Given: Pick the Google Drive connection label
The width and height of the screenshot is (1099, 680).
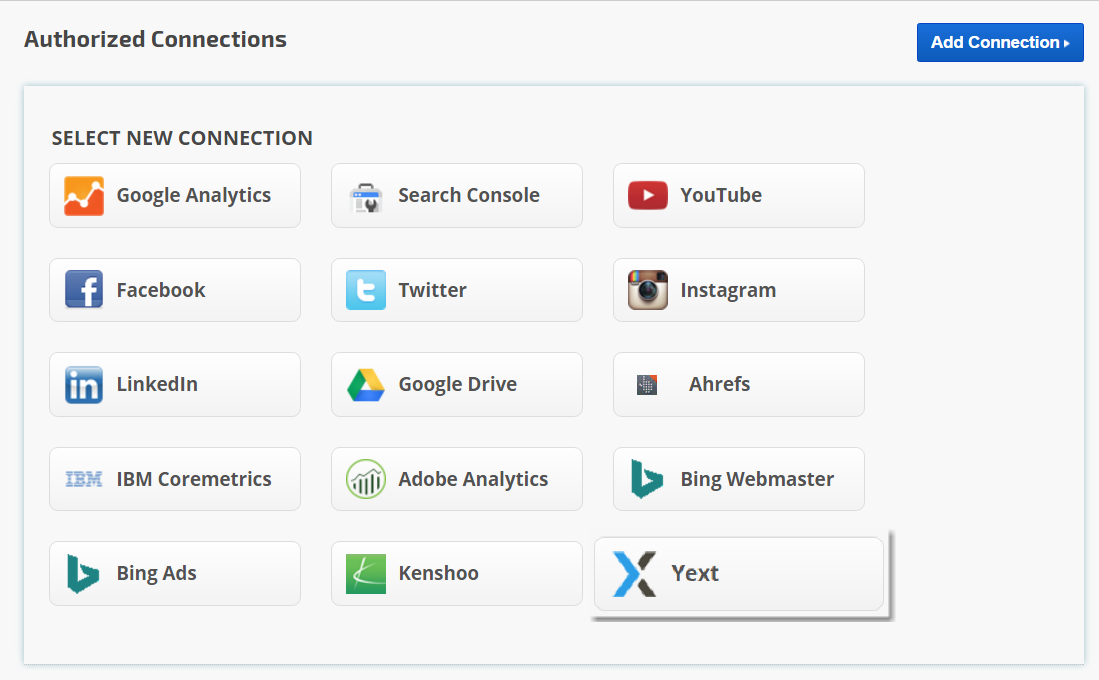Looking at the screenshot, I should tap(457, 385).
